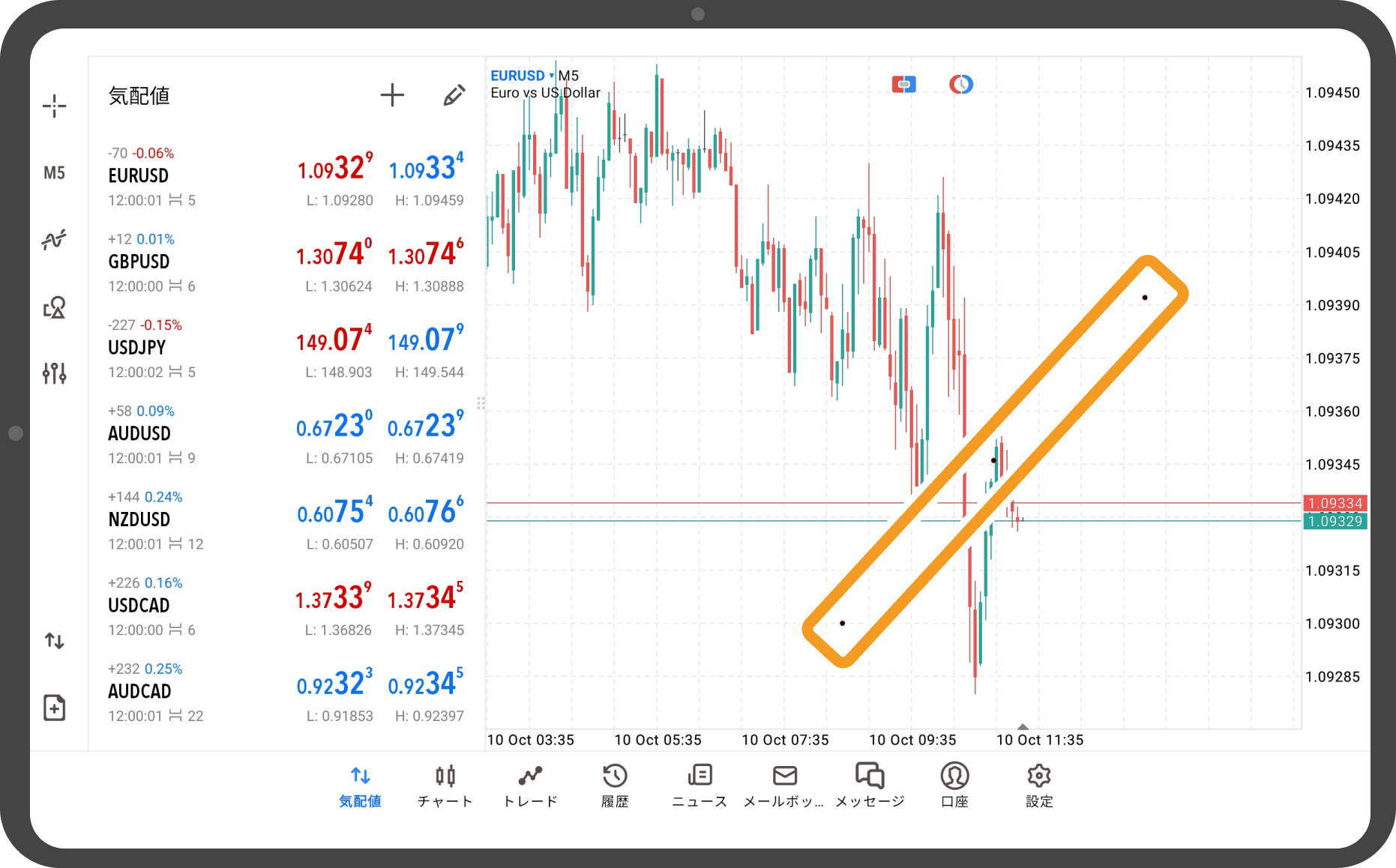Open chart settings sliders icon
This screenshot has width=1396, height=868.
point(54,373)
